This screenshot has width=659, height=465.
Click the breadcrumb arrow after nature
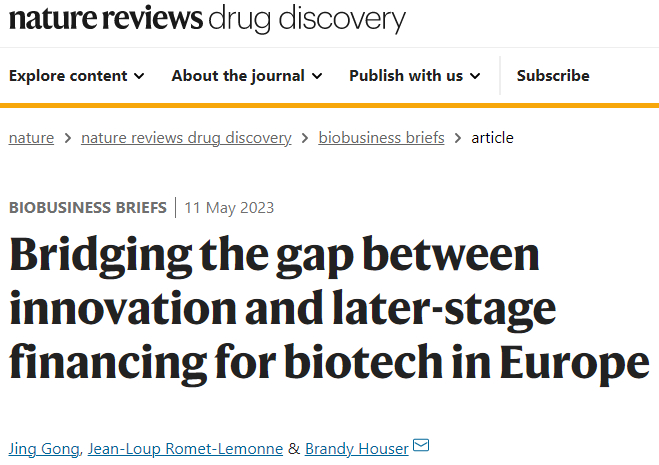pyautogui.click(x=67, y=138)
